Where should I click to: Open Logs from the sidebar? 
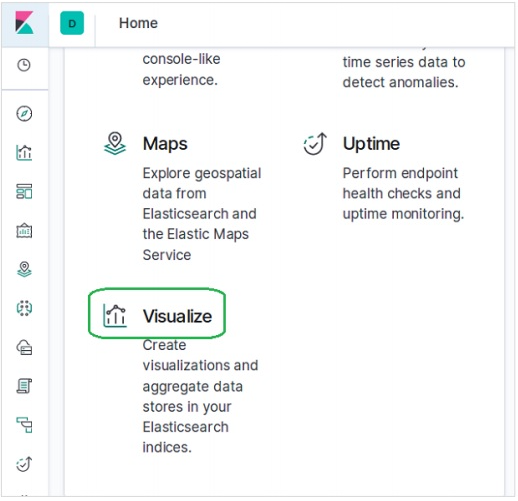tap(24, 386)
